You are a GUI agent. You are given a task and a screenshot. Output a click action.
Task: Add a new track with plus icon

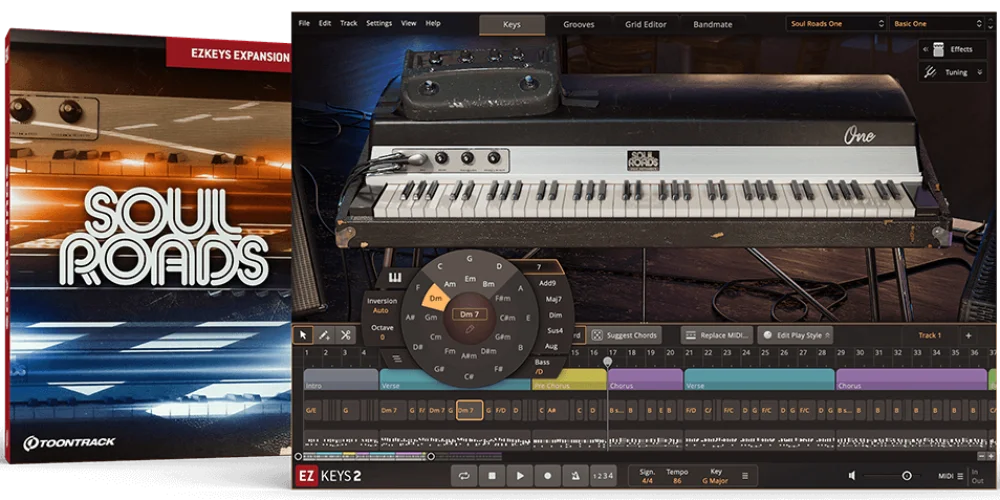[968, 335]
